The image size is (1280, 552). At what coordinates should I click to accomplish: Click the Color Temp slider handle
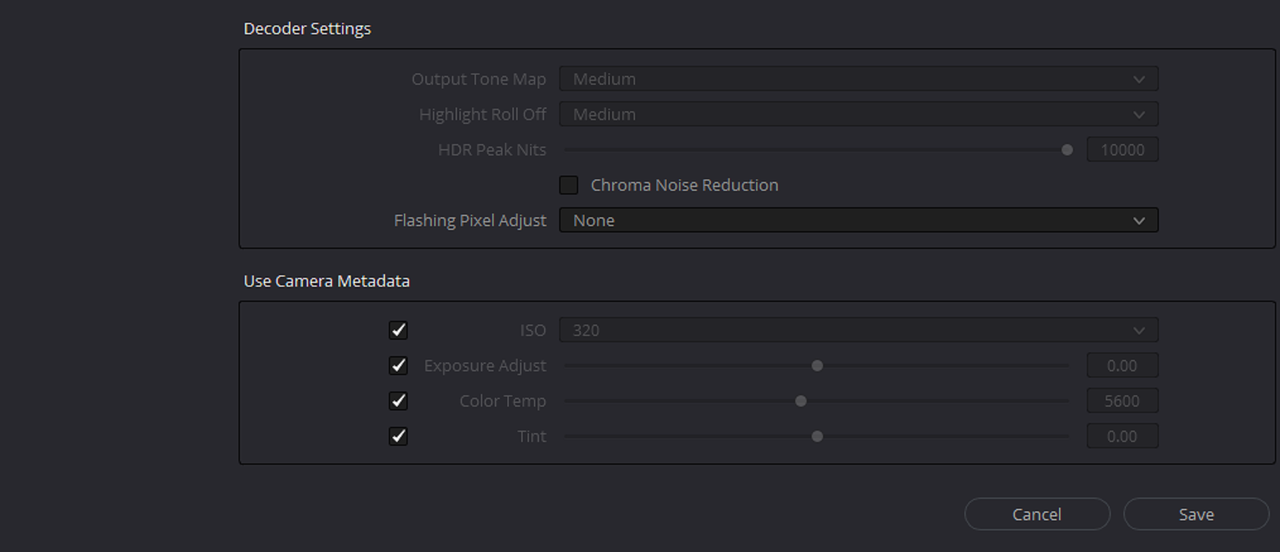pyautogui.click(x=801, y=401)
